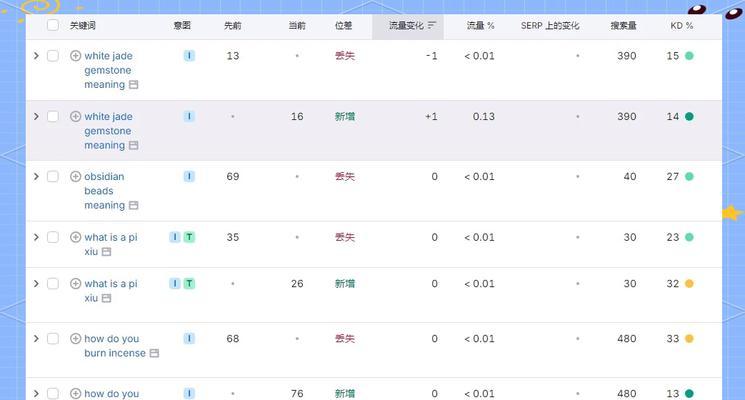The image size is (745, 400).
Task: Click 流量 % column header
Action: coord(480,26)
